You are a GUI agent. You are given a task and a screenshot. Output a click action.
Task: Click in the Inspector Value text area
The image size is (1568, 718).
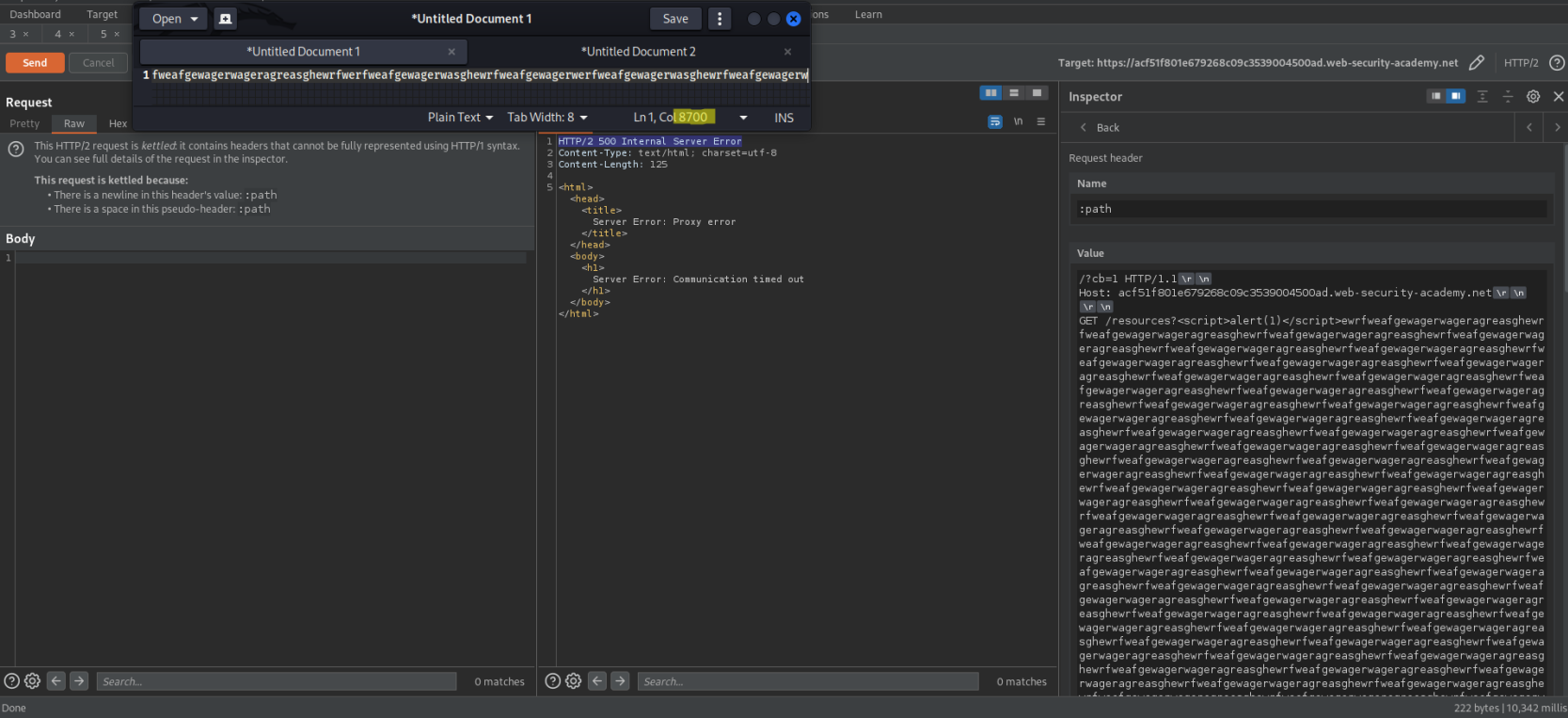[1312, 482]
